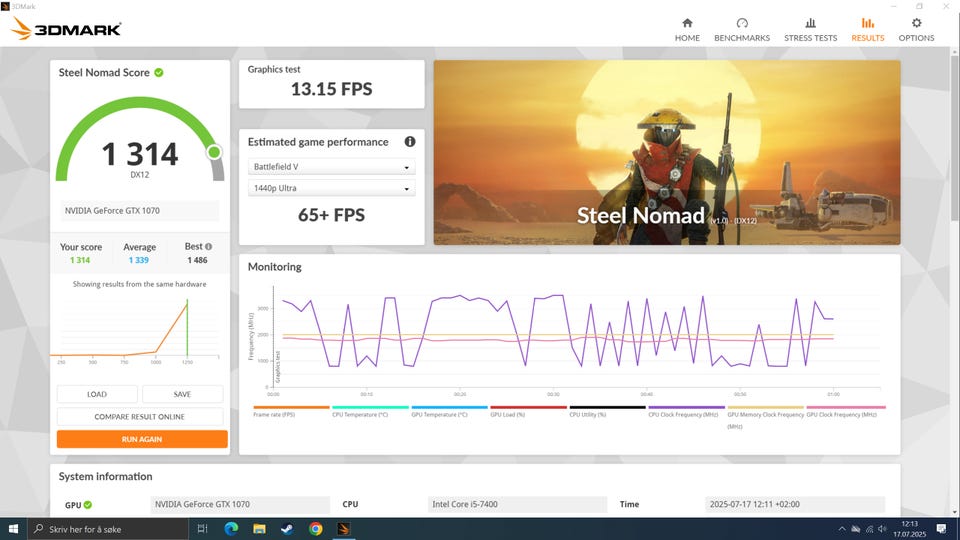
Task: Click the Estimated game performance info icon
Action: (x=410, y=141)
